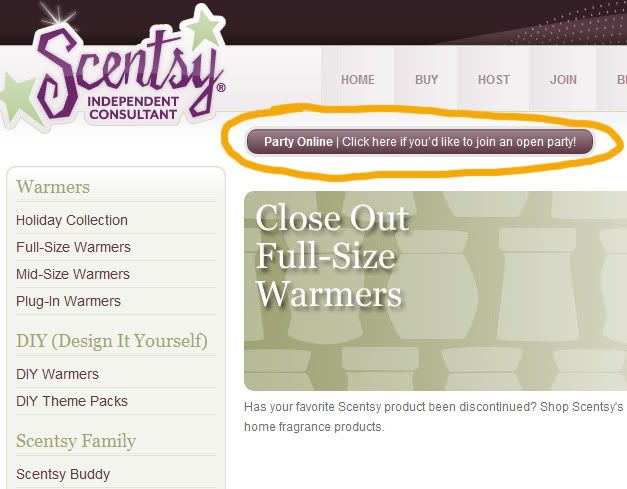Open the Scentsy Buddy link
The image size is (627, 489).
tap(63, 474)
